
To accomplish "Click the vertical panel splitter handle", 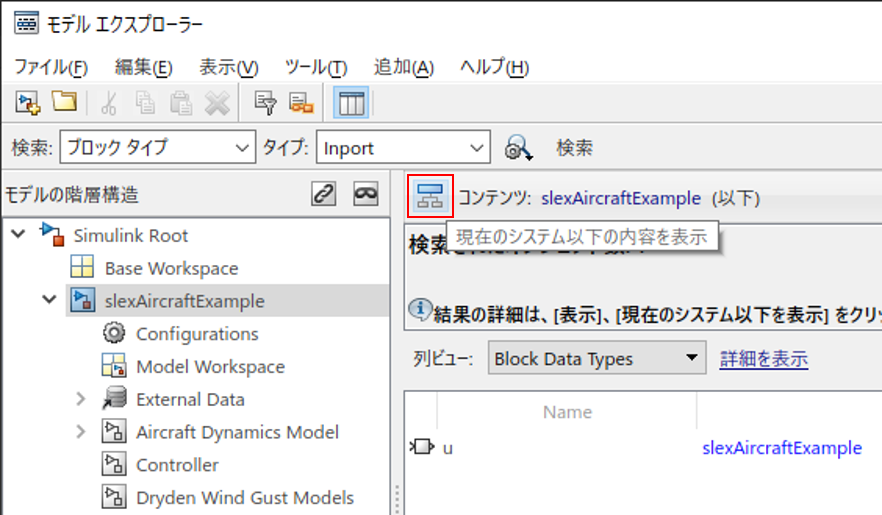I will click(x=397, y=499).
